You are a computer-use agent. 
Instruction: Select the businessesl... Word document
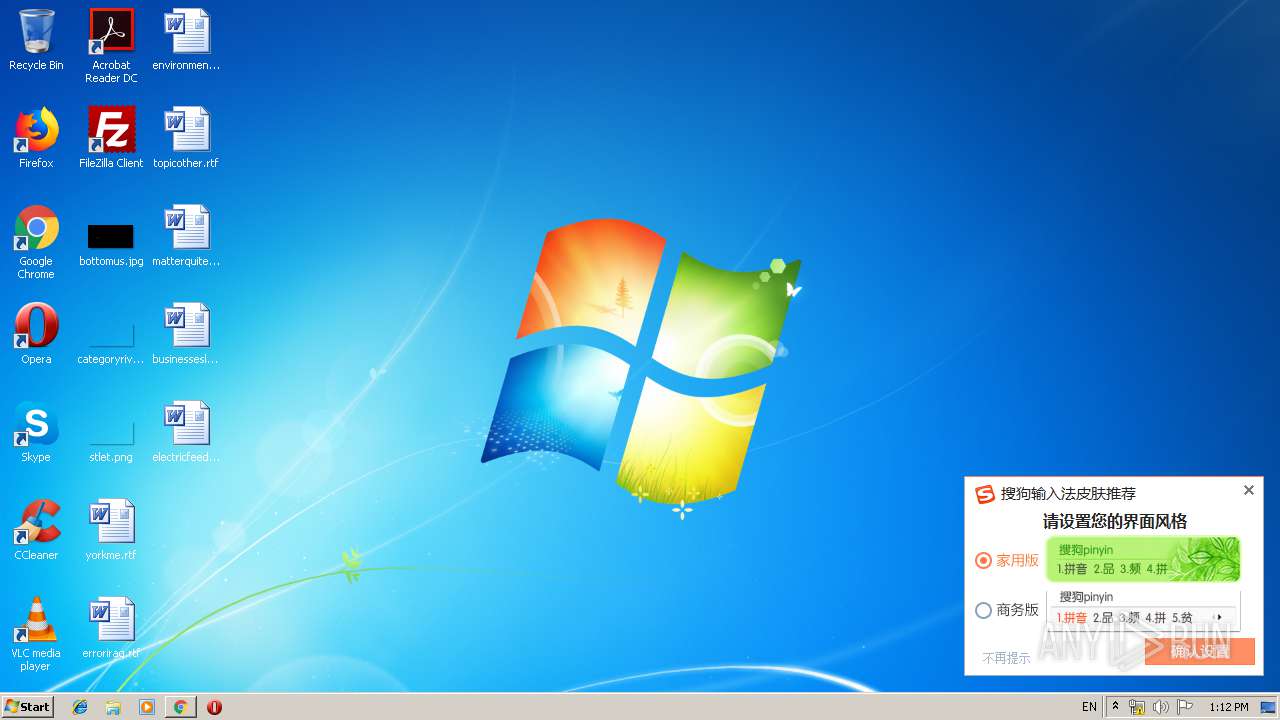(x=186, y=334)
